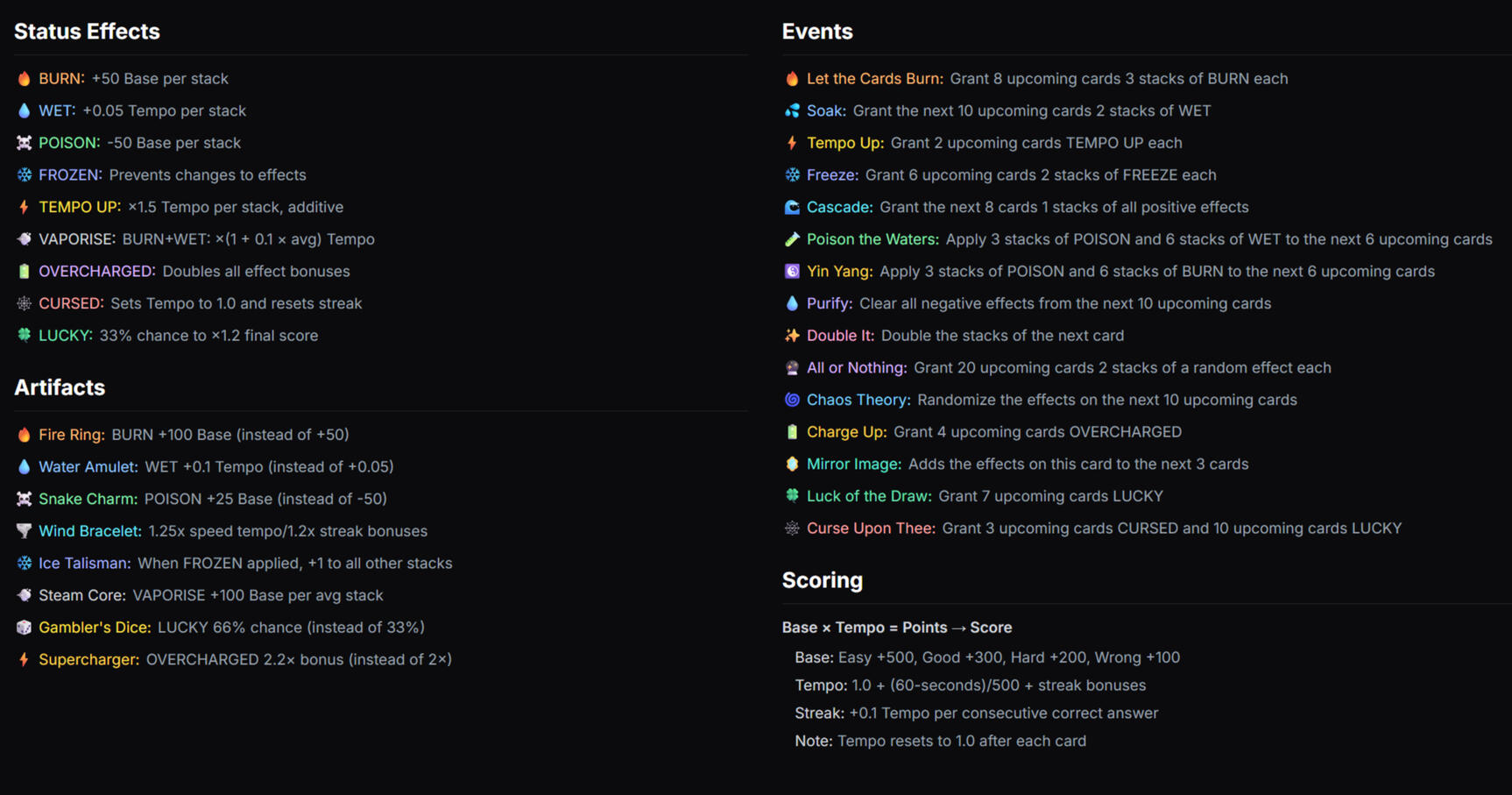Screen dimensions: 1512x795
Task: Click the yin yang icon in Events
Action: [x=792, y=272]
